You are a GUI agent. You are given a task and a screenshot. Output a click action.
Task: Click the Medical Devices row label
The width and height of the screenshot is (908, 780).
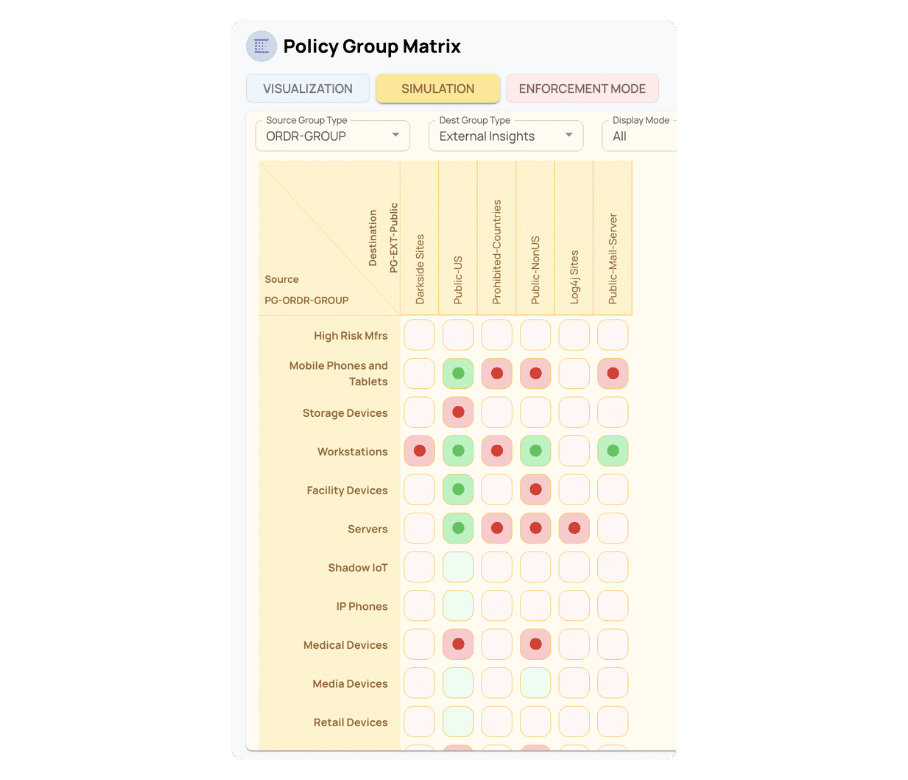pyautogui.click(x=345, y=645)
